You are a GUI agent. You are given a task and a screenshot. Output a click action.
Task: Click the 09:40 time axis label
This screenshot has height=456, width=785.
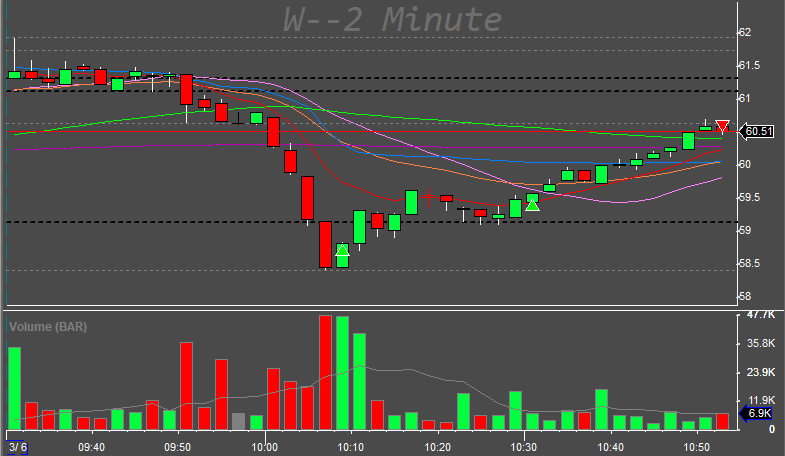click(92, 447)
